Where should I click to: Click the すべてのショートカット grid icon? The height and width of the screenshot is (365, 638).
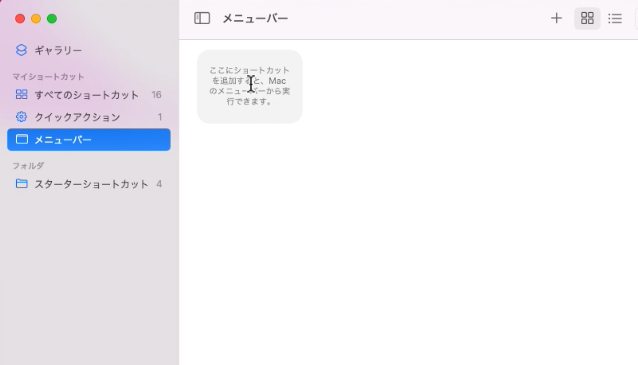click(x=22, y=94)
